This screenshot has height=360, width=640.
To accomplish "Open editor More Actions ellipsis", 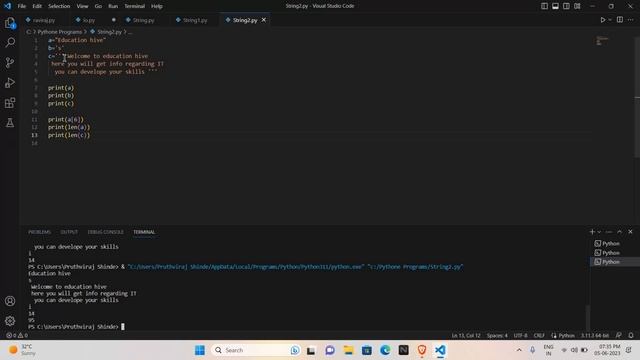I will (631, 20).
